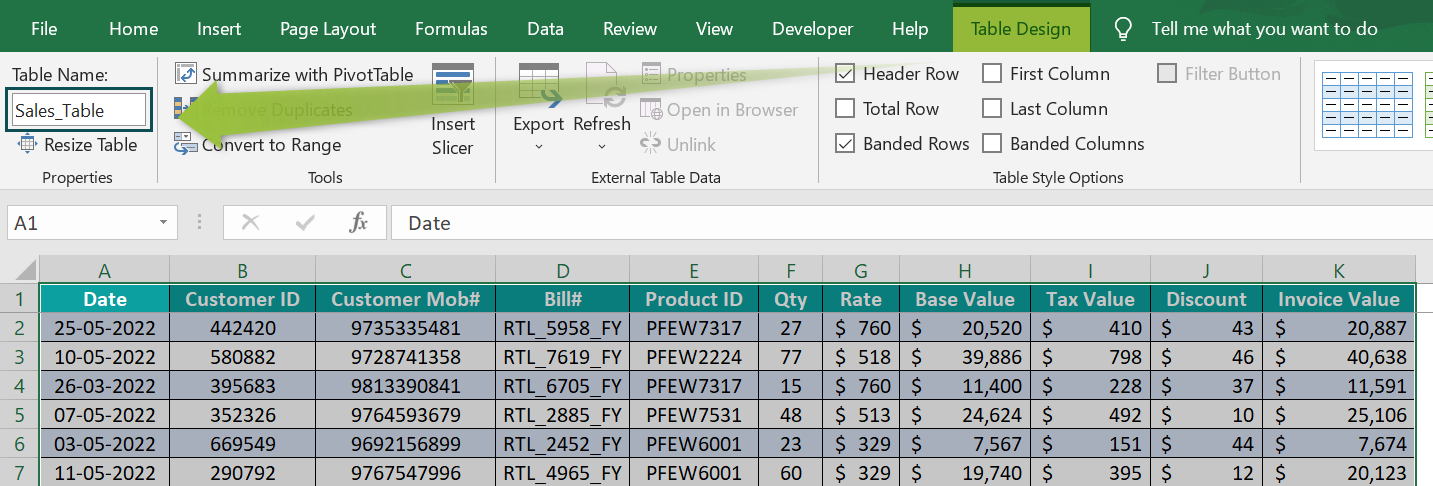Turn on Banded Columns checkbox
This screenshot has width=1433, height=486.
coord(992,143)
